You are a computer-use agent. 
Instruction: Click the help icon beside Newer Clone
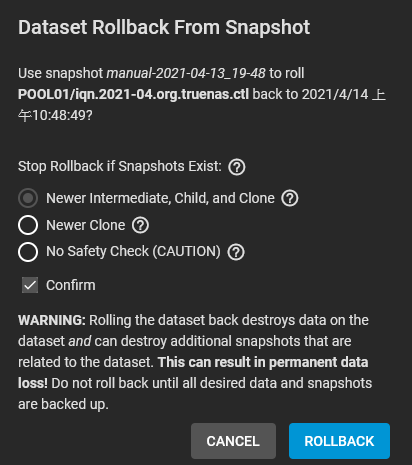140,225
